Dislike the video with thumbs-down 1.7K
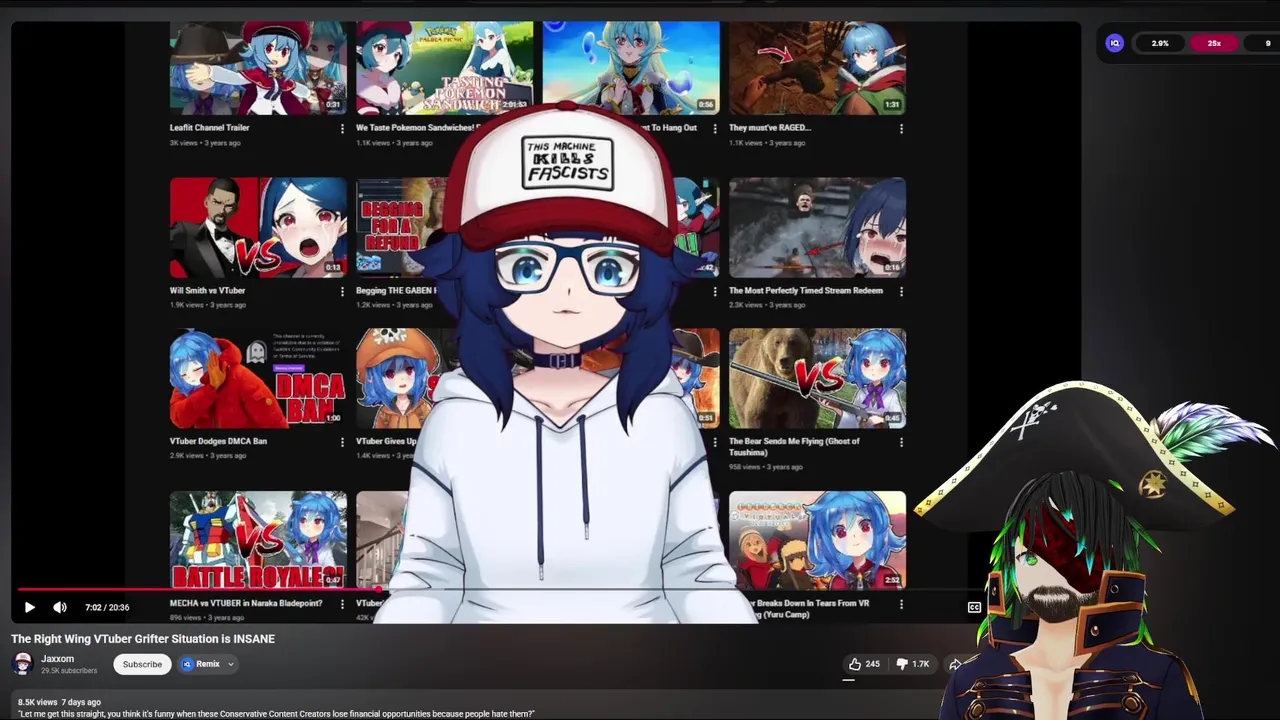The height and width of the screenshot is (720, 1280). pyautogui.click(x=912, y=664)
